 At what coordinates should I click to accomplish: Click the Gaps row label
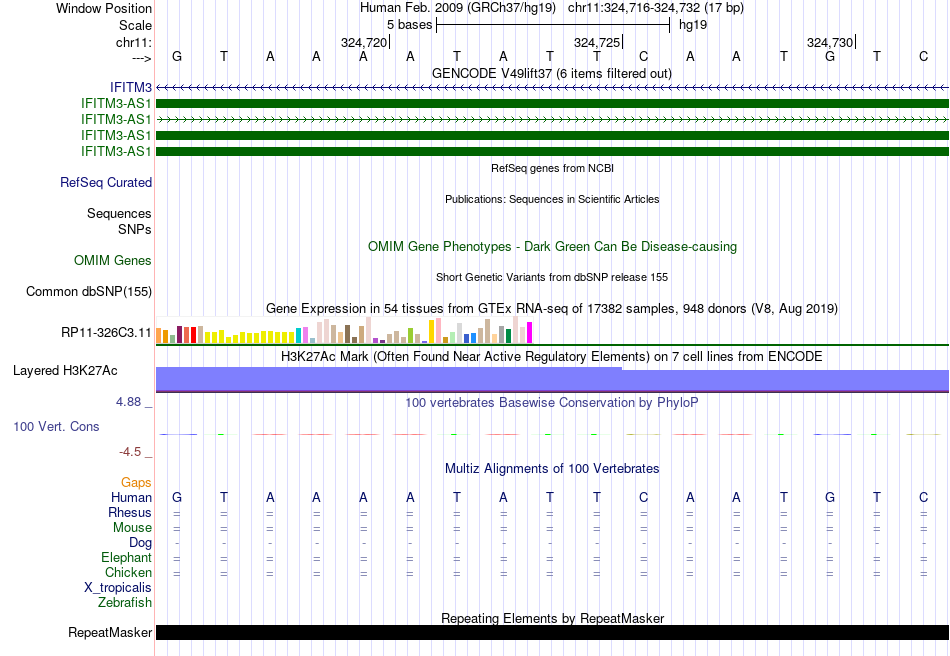[x=136, y=482]
